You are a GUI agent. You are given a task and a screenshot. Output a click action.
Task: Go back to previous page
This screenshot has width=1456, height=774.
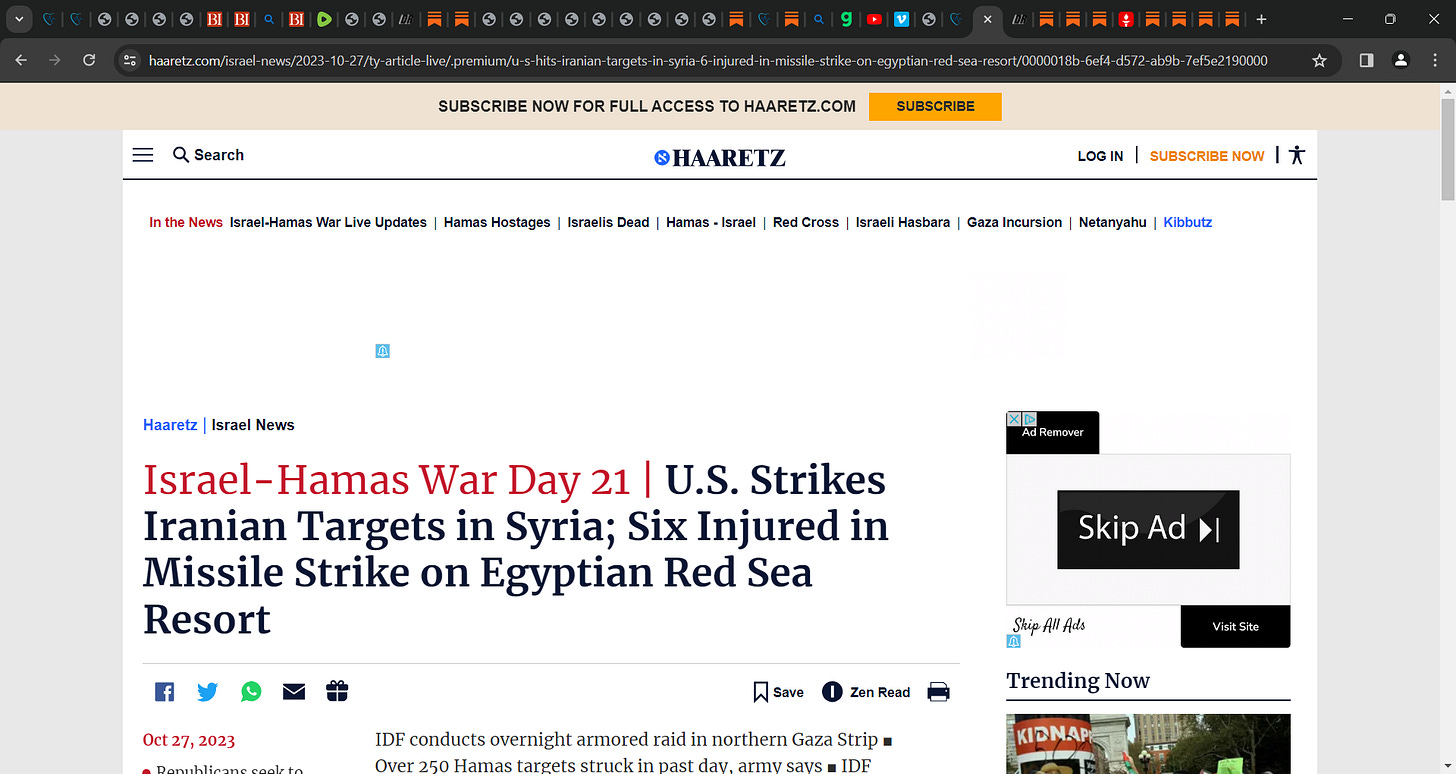[x=21, y=60]
